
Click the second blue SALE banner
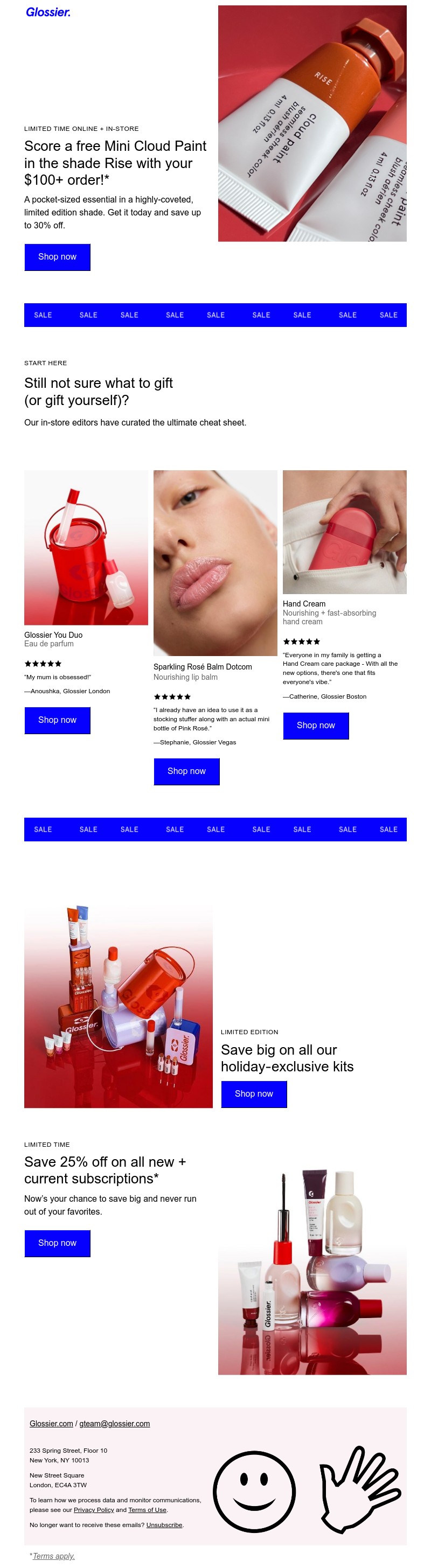click(215, 829)
